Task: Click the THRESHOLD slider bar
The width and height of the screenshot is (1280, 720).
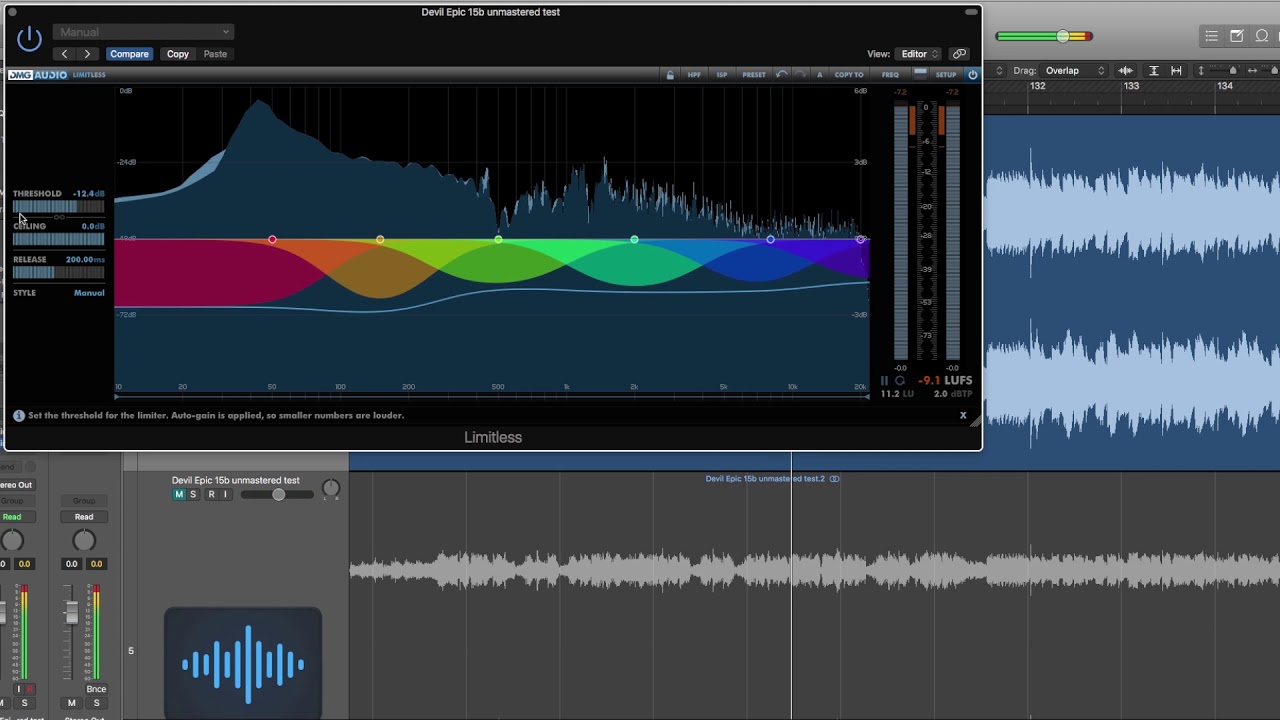Action: click(x=58, y=207)
